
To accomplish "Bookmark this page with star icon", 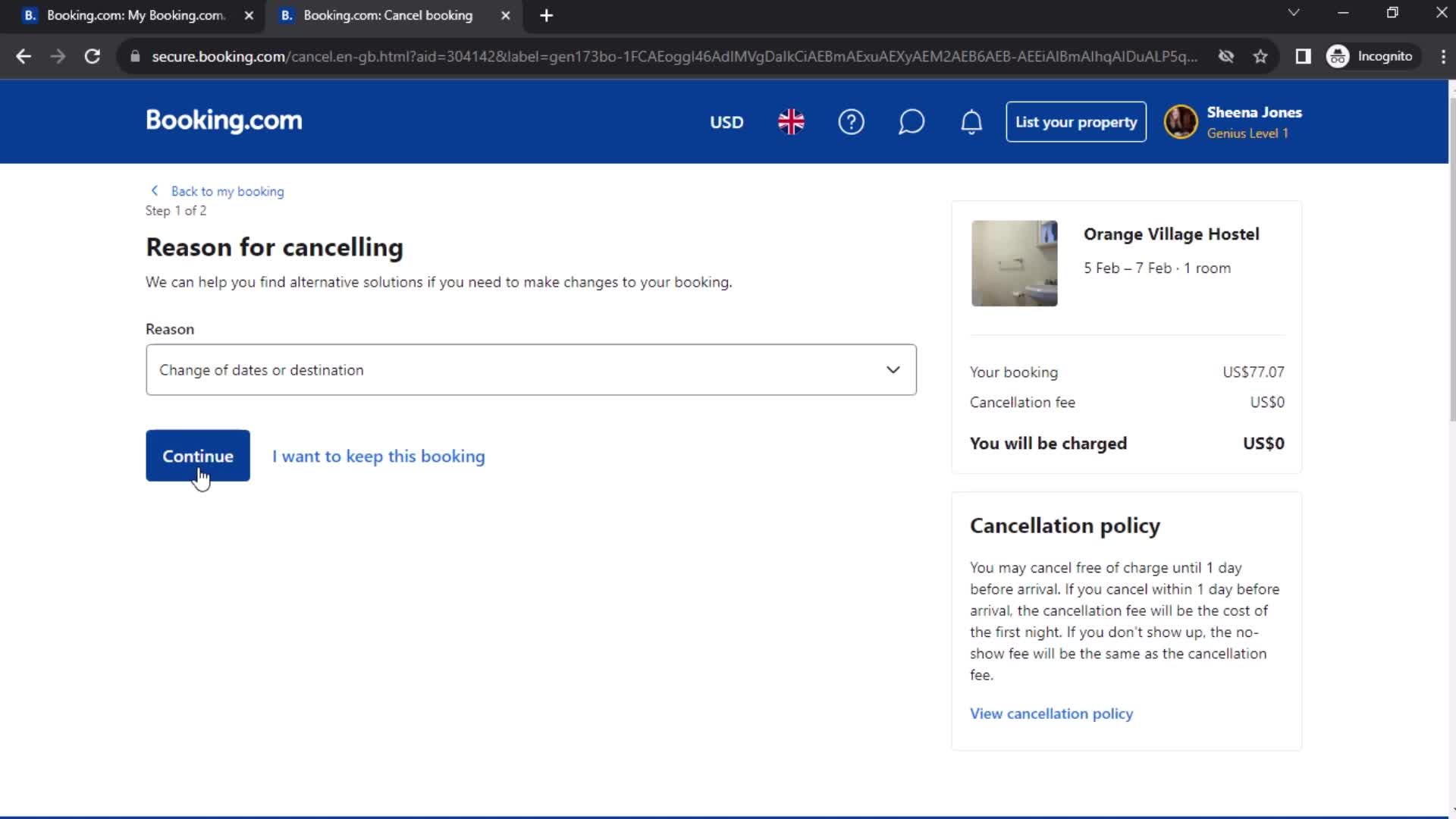I will coord(1260,56).
